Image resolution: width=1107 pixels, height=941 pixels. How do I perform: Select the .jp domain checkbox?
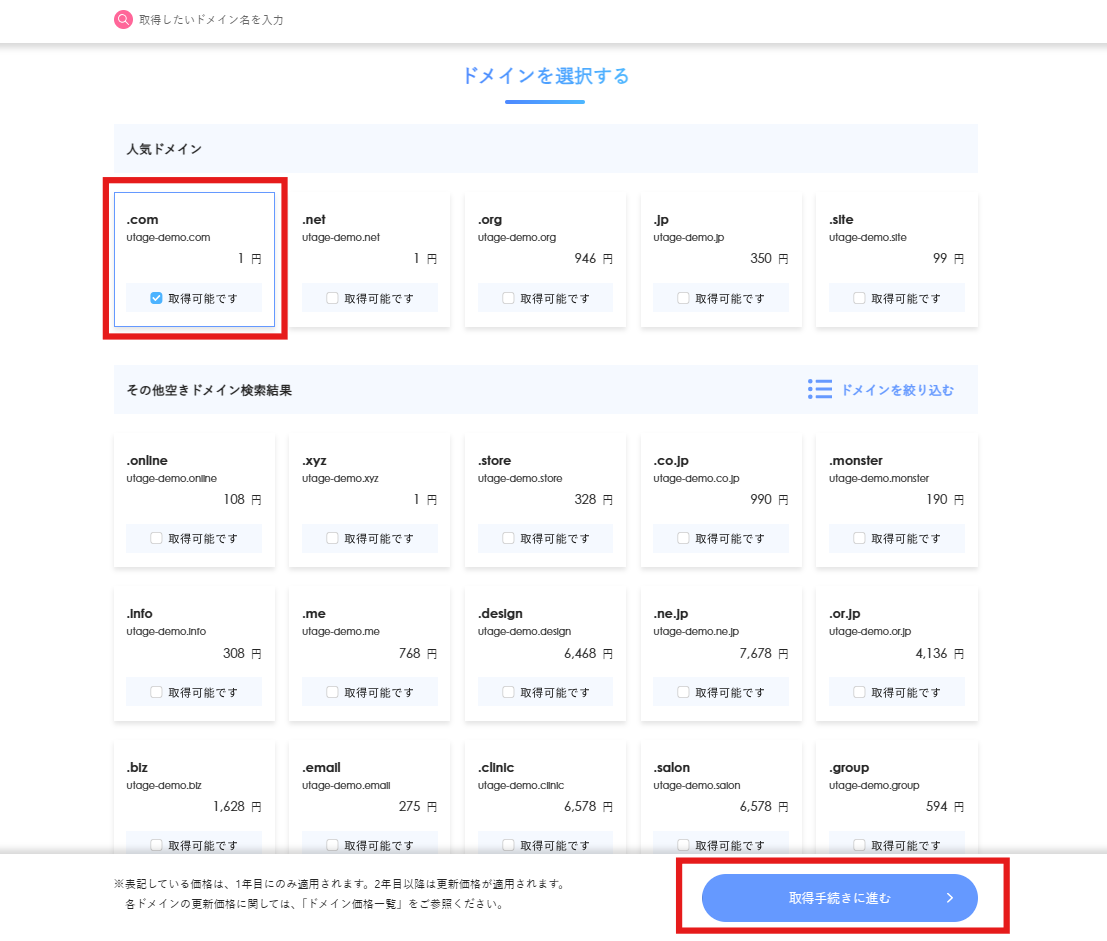click(683, 298)
